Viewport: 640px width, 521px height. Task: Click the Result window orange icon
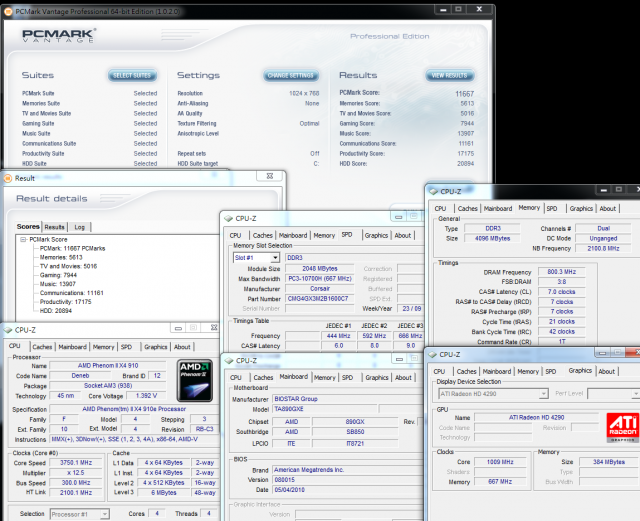[8, 178]
